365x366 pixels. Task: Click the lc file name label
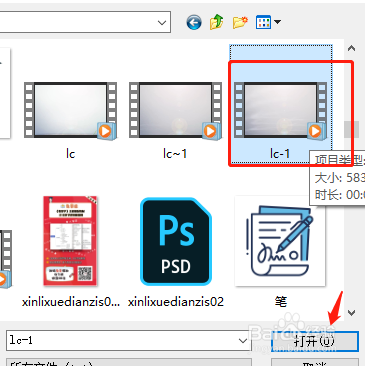tap(70, 154)
